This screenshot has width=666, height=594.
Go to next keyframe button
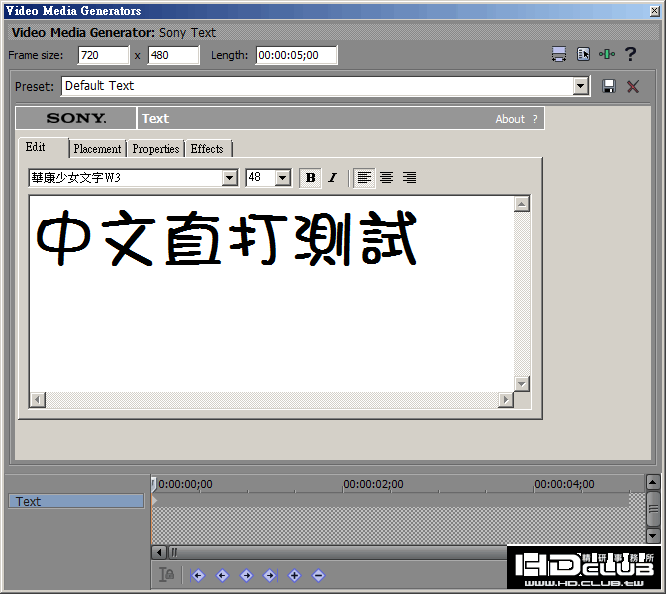pos(246,576)
